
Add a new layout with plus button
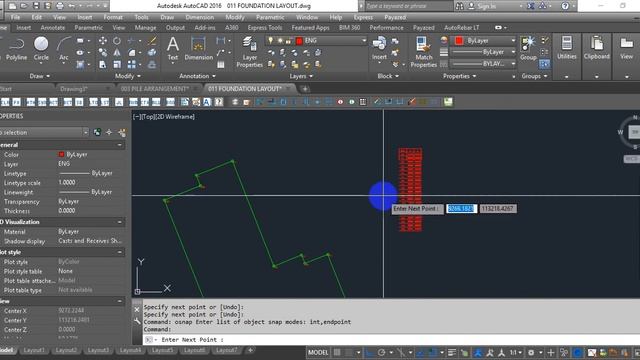250,350
